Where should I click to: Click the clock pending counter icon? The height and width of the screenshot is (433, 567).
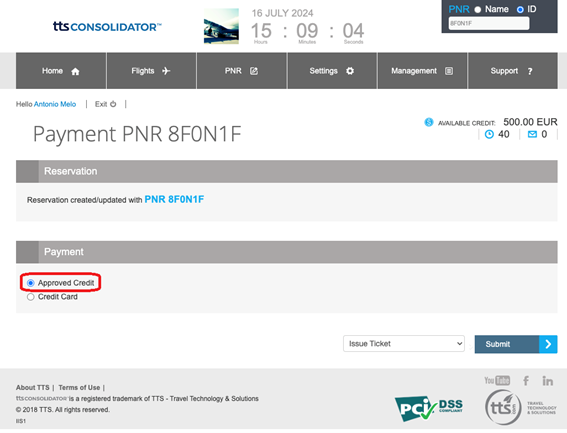tap(489, 134)
